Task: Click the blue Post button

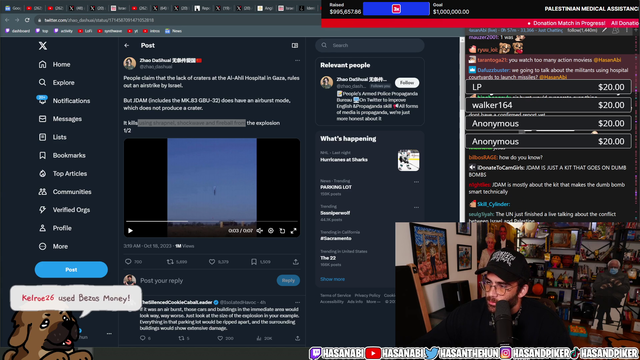Action: coord(71,270)
